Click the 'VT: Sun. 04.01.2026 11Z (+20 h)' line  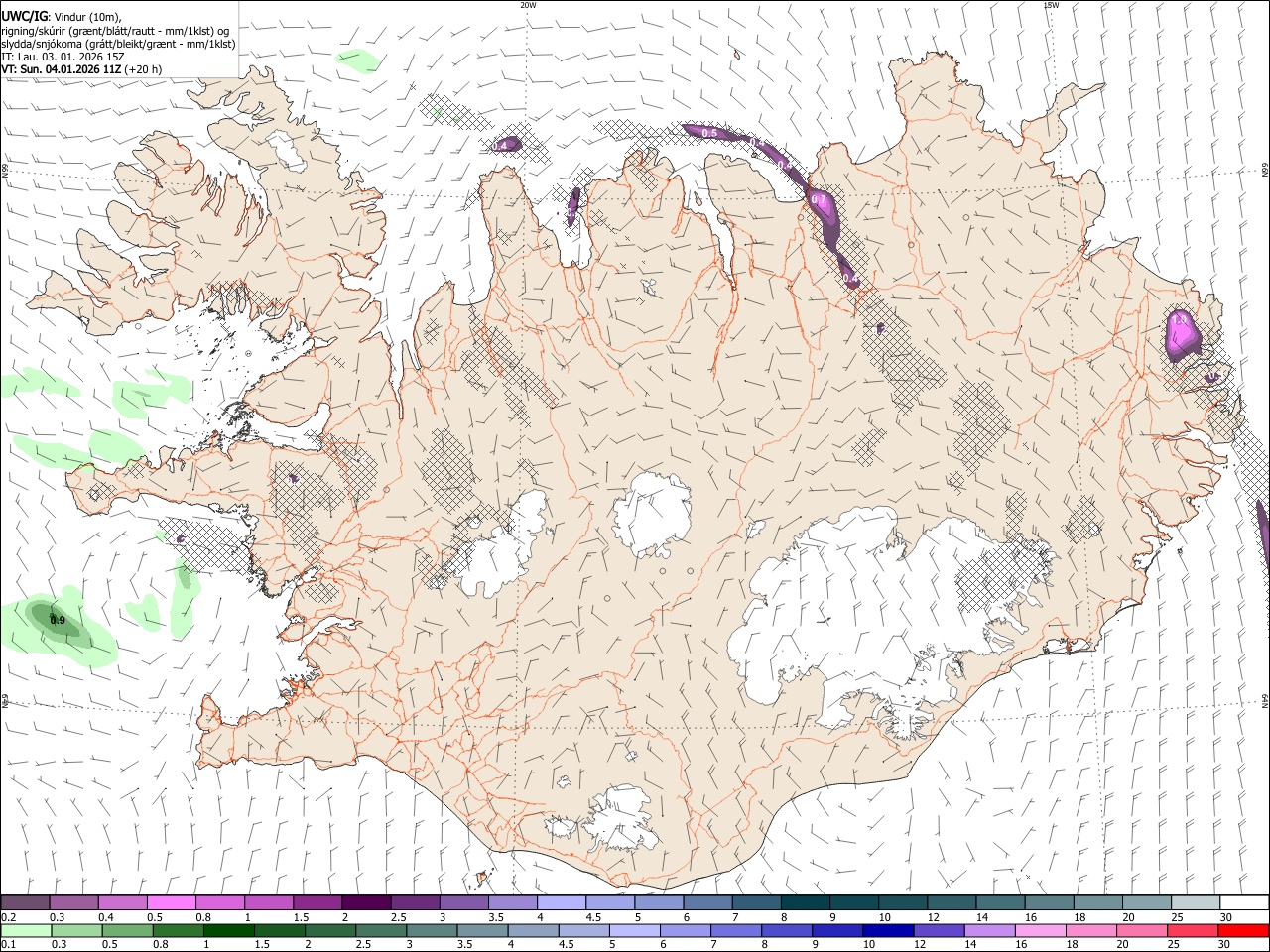[x=81, y=69]
